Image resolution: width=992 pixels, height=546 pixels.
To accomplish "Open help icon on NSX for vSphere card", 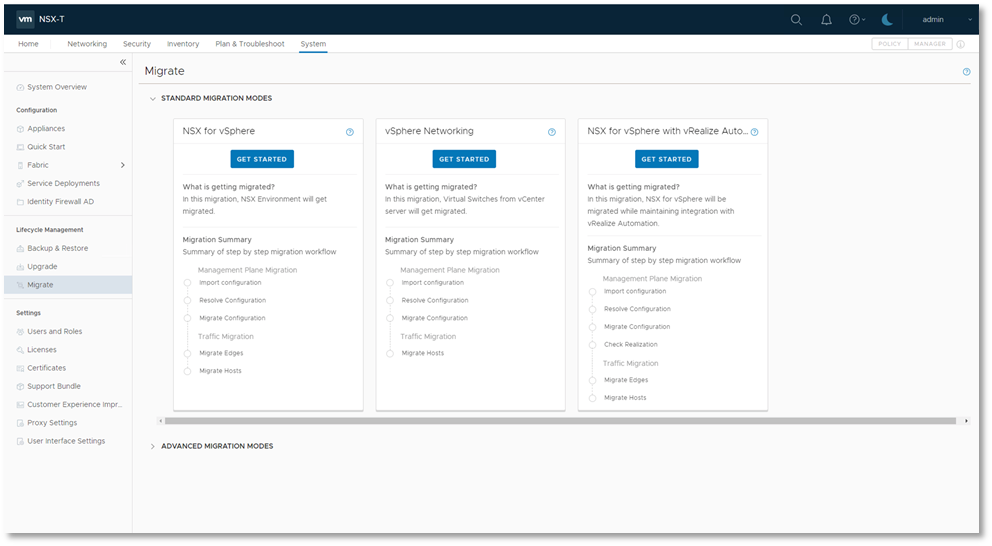I will pos(350,132).
